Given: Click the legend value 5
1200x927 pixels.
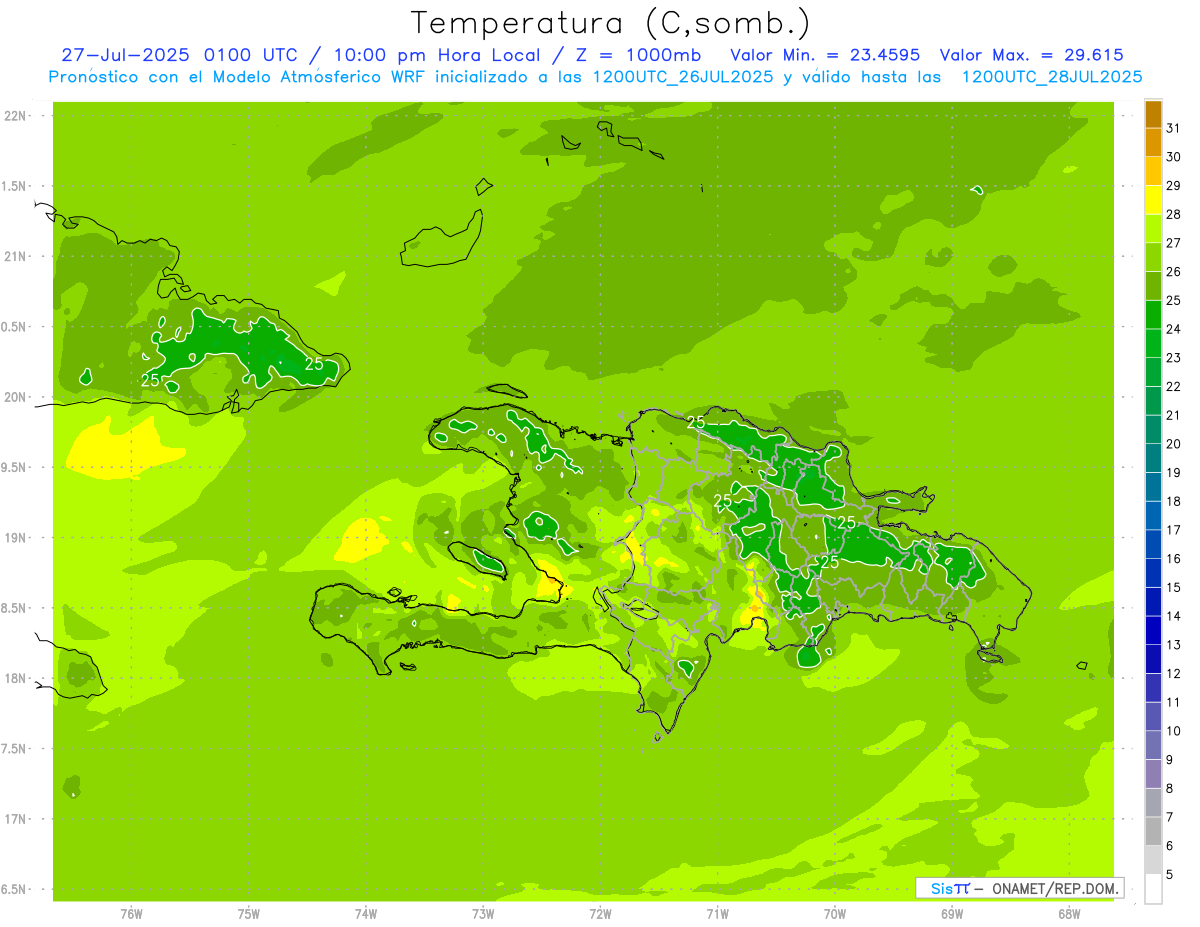Looking at the screenshot, I should pos(1170,874).
